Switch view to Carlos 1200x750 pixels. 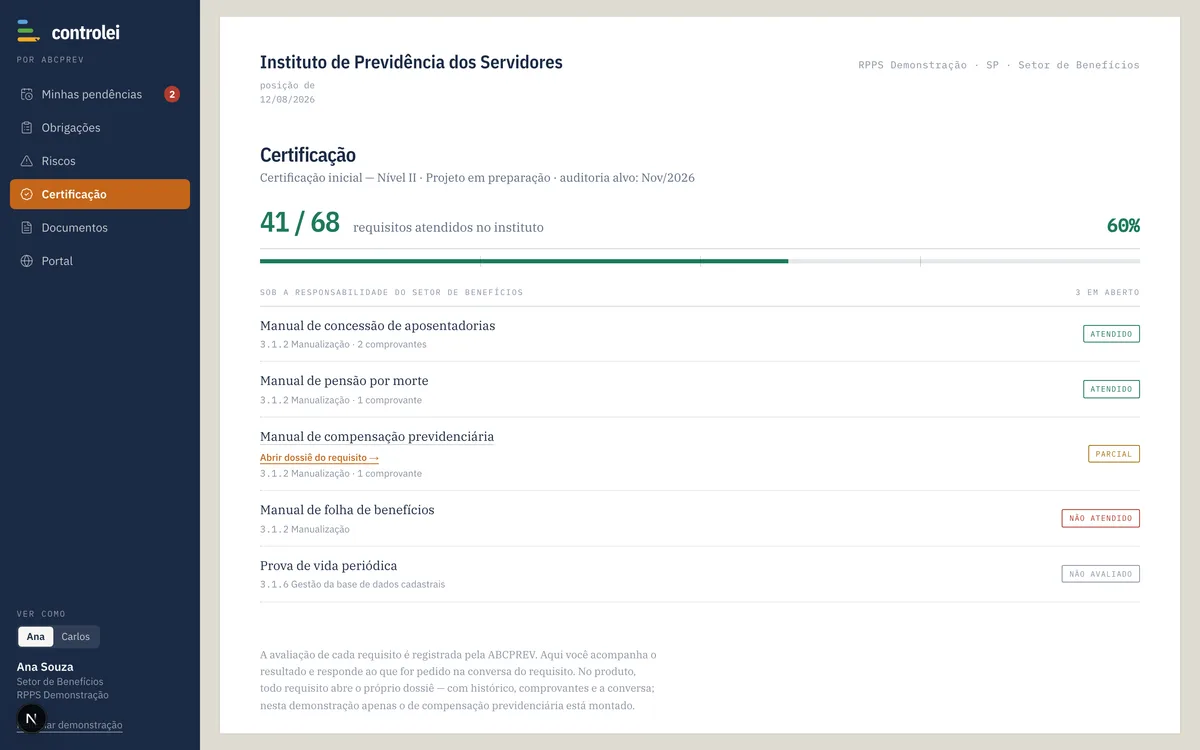point(76,637)
